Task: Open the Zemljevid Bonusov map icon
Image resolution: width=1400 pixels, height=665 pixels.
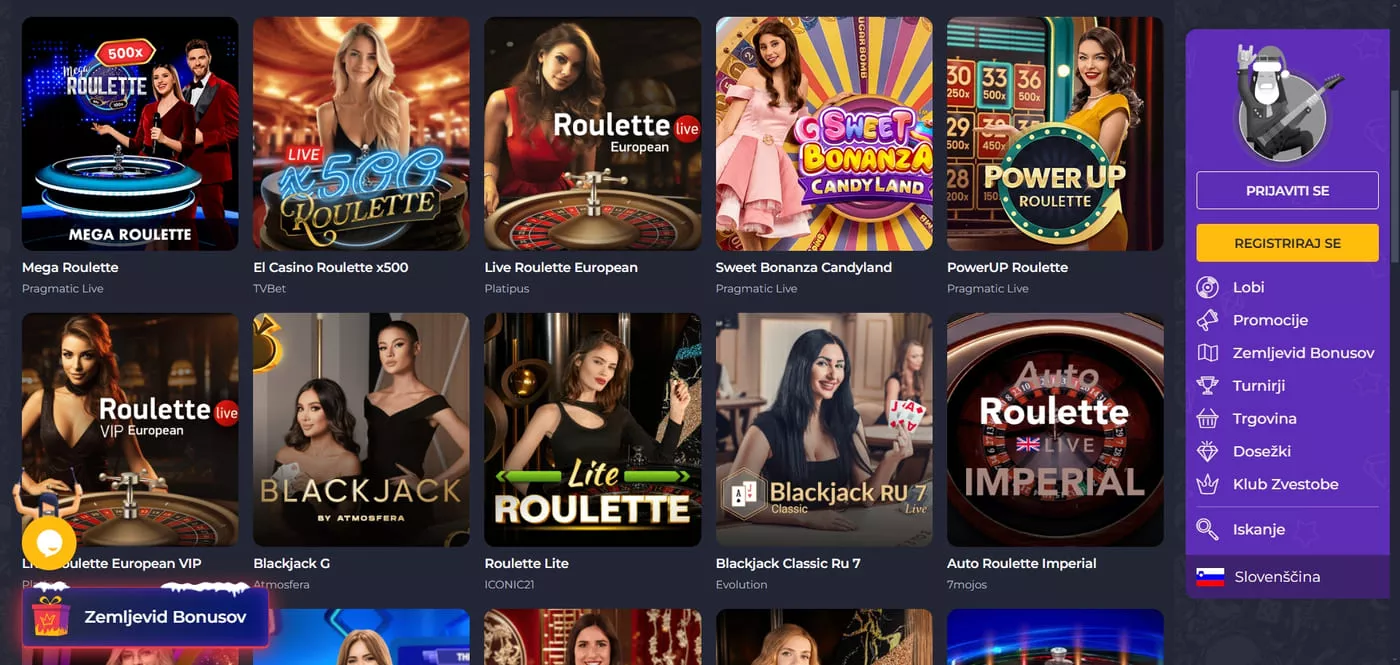Action: pyautogui.click(x=1208, y=353)
